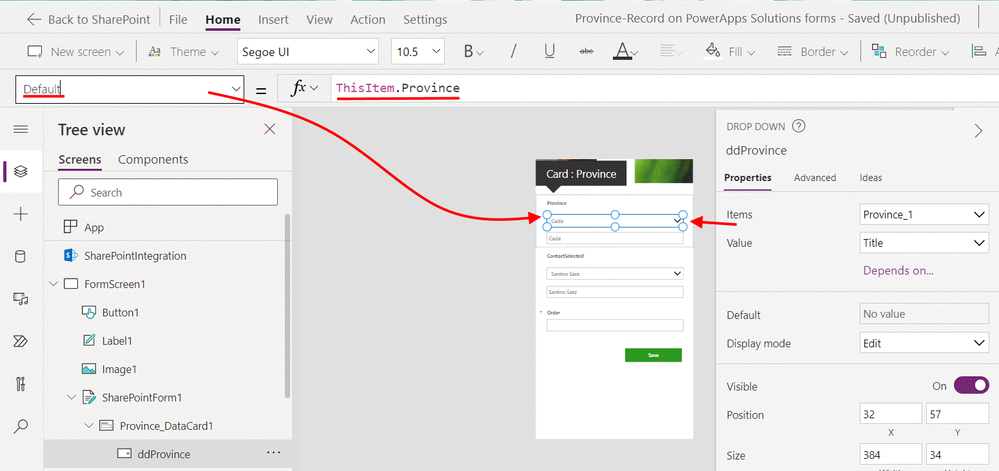Switch to the Properties tab
The image size is (999, 471).
[748, 178]
